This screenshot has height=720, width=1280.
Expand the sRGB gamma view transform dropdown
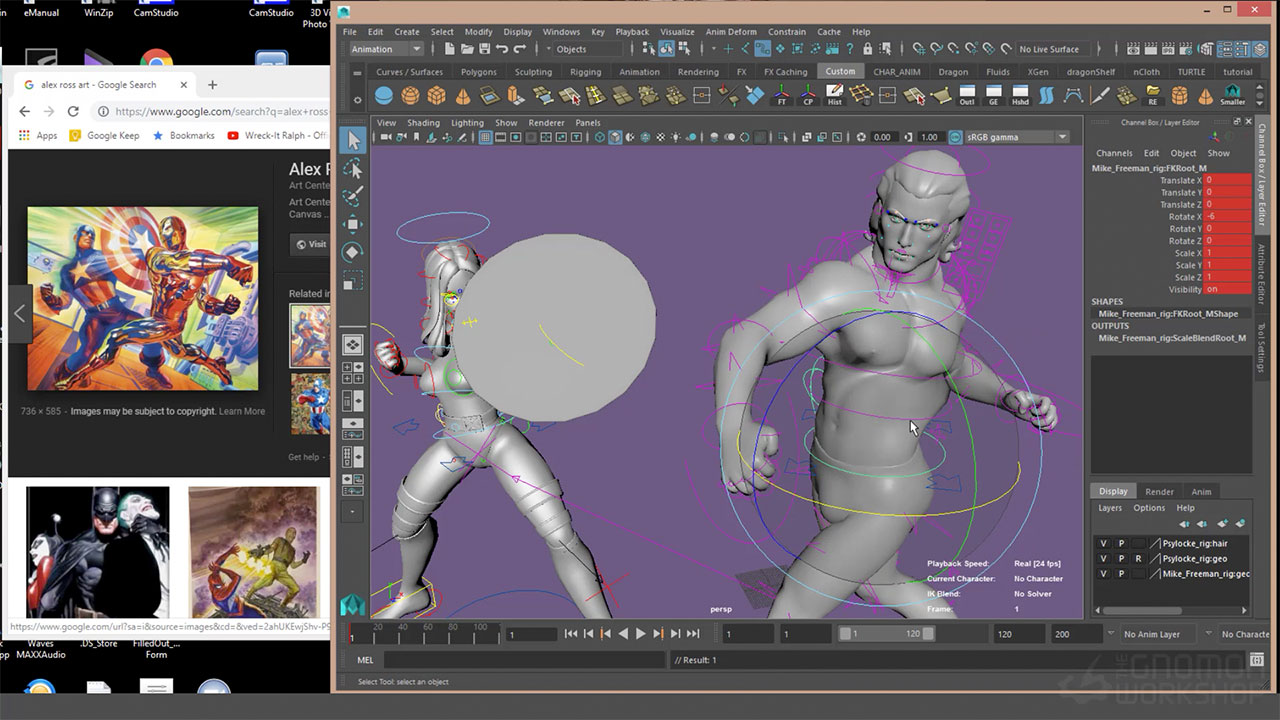pos(1062,137)
